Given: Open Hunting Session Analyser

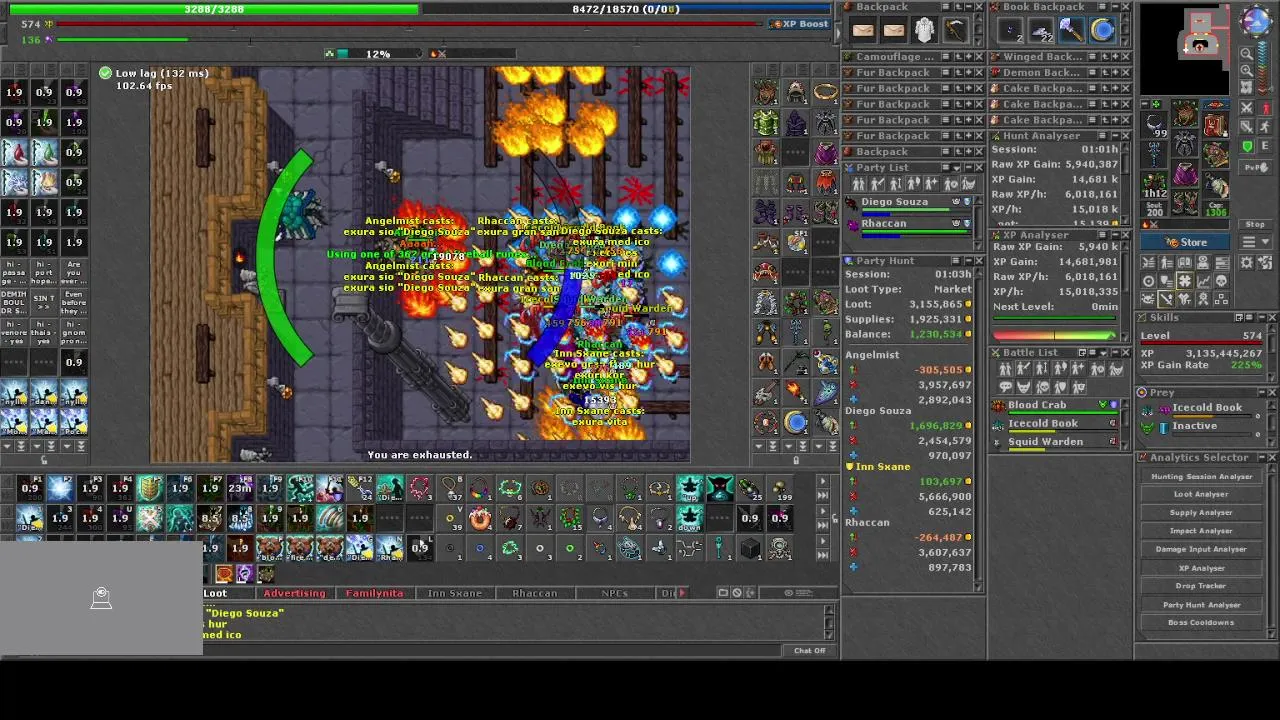Looking at the screenshot, I should [x=1201, y=477].
